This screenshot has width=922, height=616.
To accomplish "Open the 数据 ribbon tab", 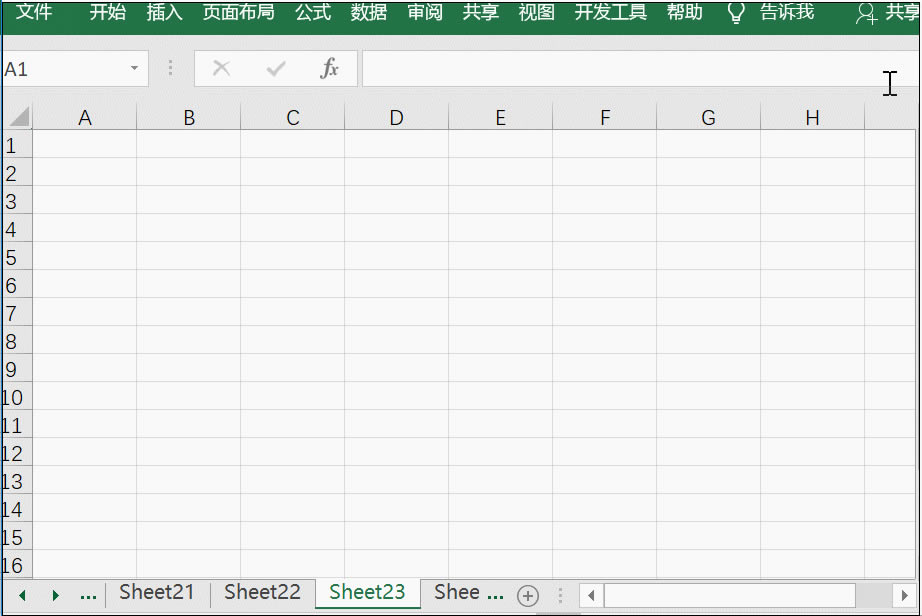I will click(368, 14).
